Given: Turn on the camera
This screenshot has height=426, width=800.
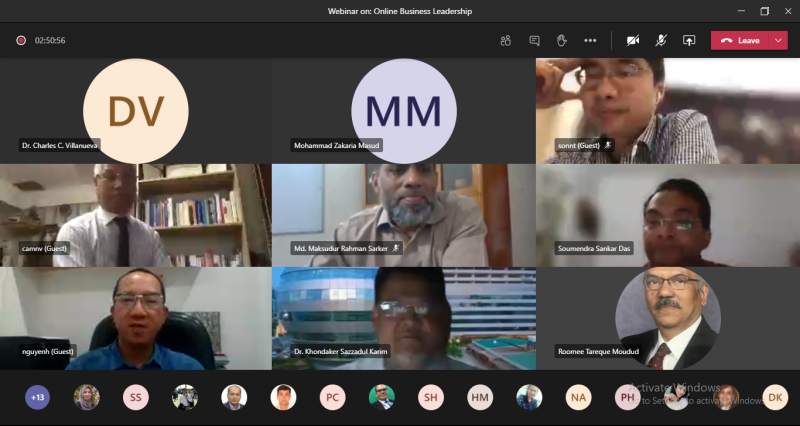Looking at the screenshot, I should pyautogui.click(x=633, y=40).
